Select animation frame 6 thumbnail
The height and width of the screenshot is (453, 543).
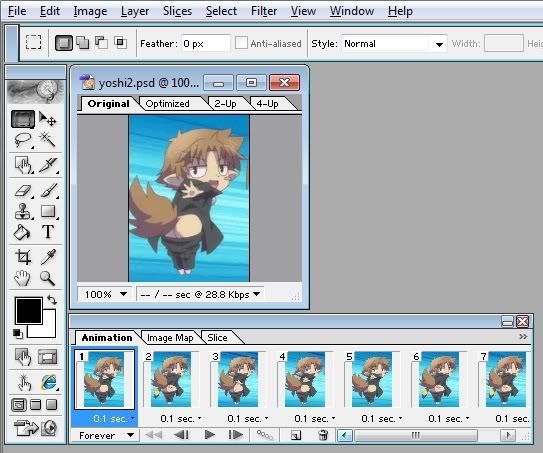click(439, 379)
